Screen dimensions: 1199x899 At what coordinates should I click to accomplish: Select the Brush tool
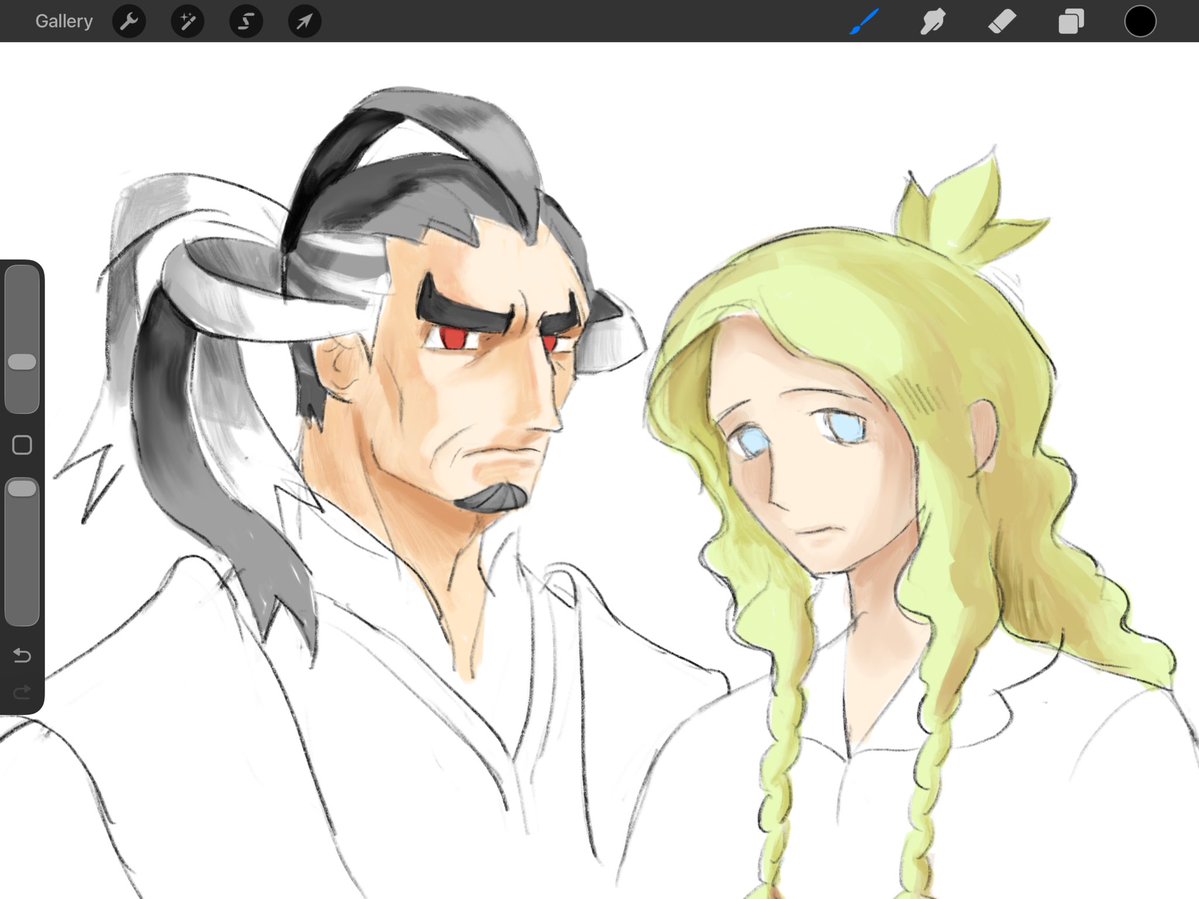[865, 21]
